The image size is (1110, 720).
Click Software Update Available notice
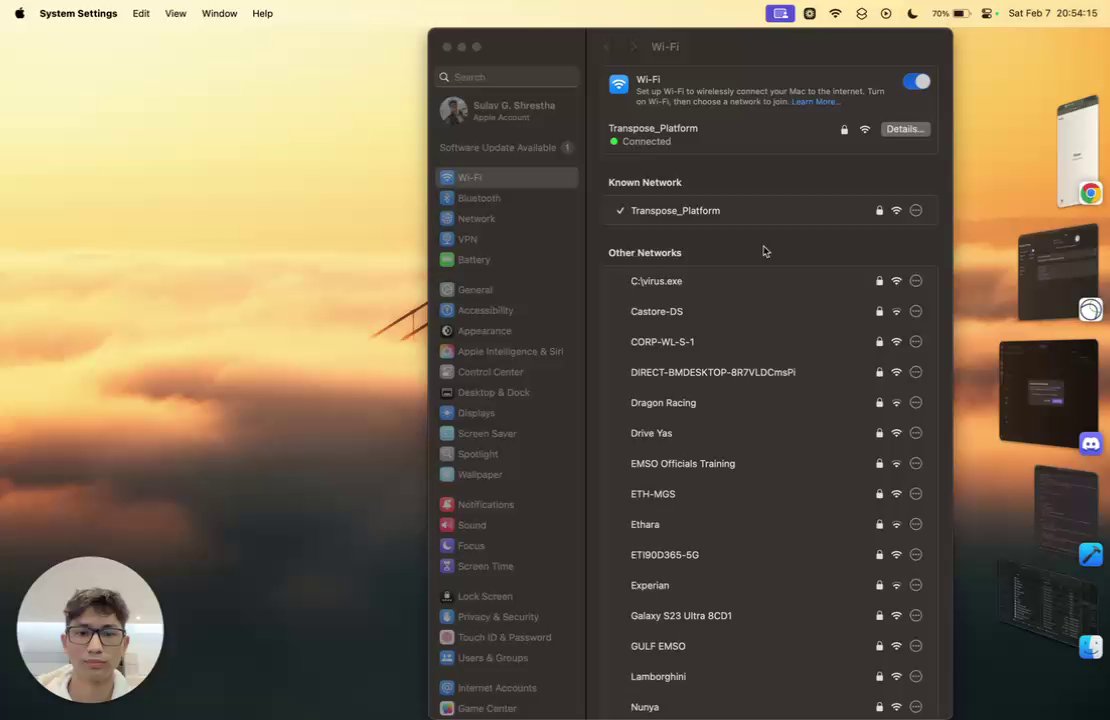[x=505, y=147]
